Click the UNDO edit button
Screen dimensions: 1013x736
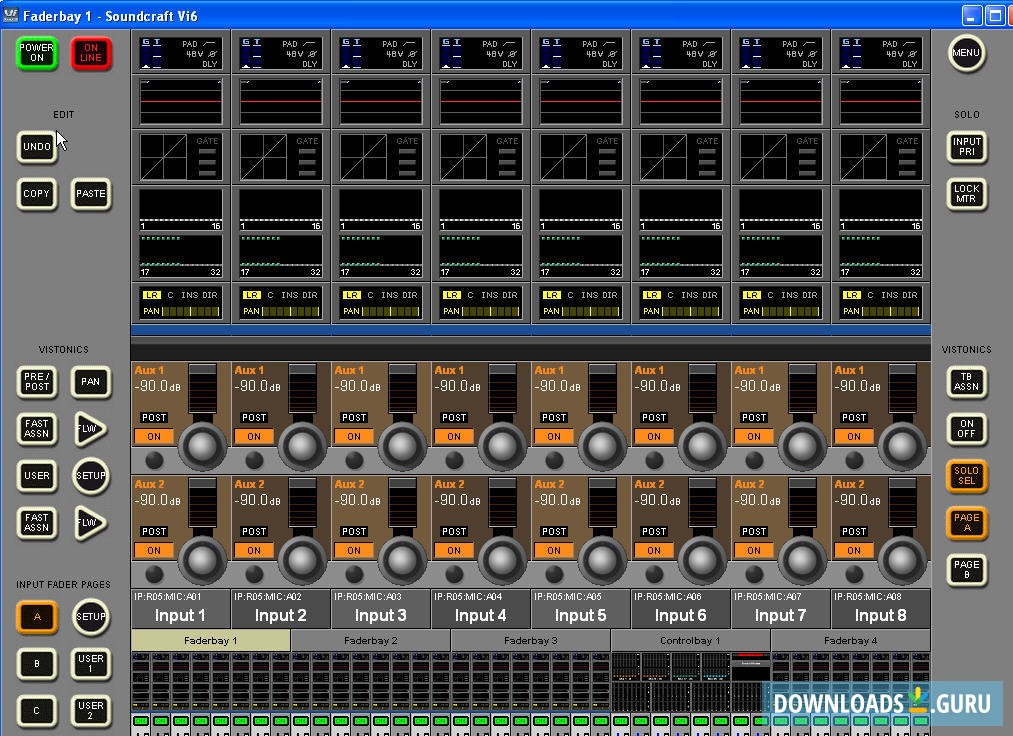click(x=37, y=147)
